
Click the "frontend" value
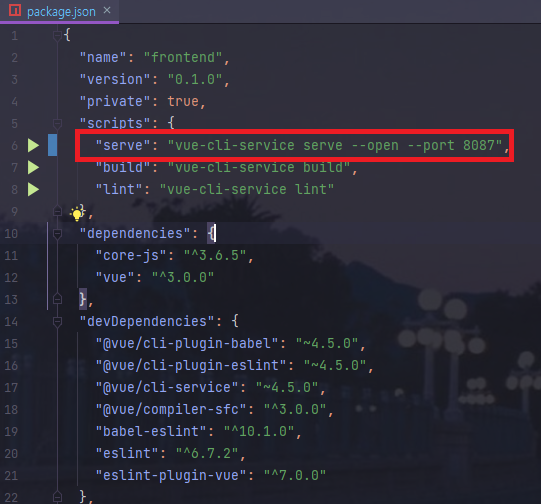pos(183,57)
